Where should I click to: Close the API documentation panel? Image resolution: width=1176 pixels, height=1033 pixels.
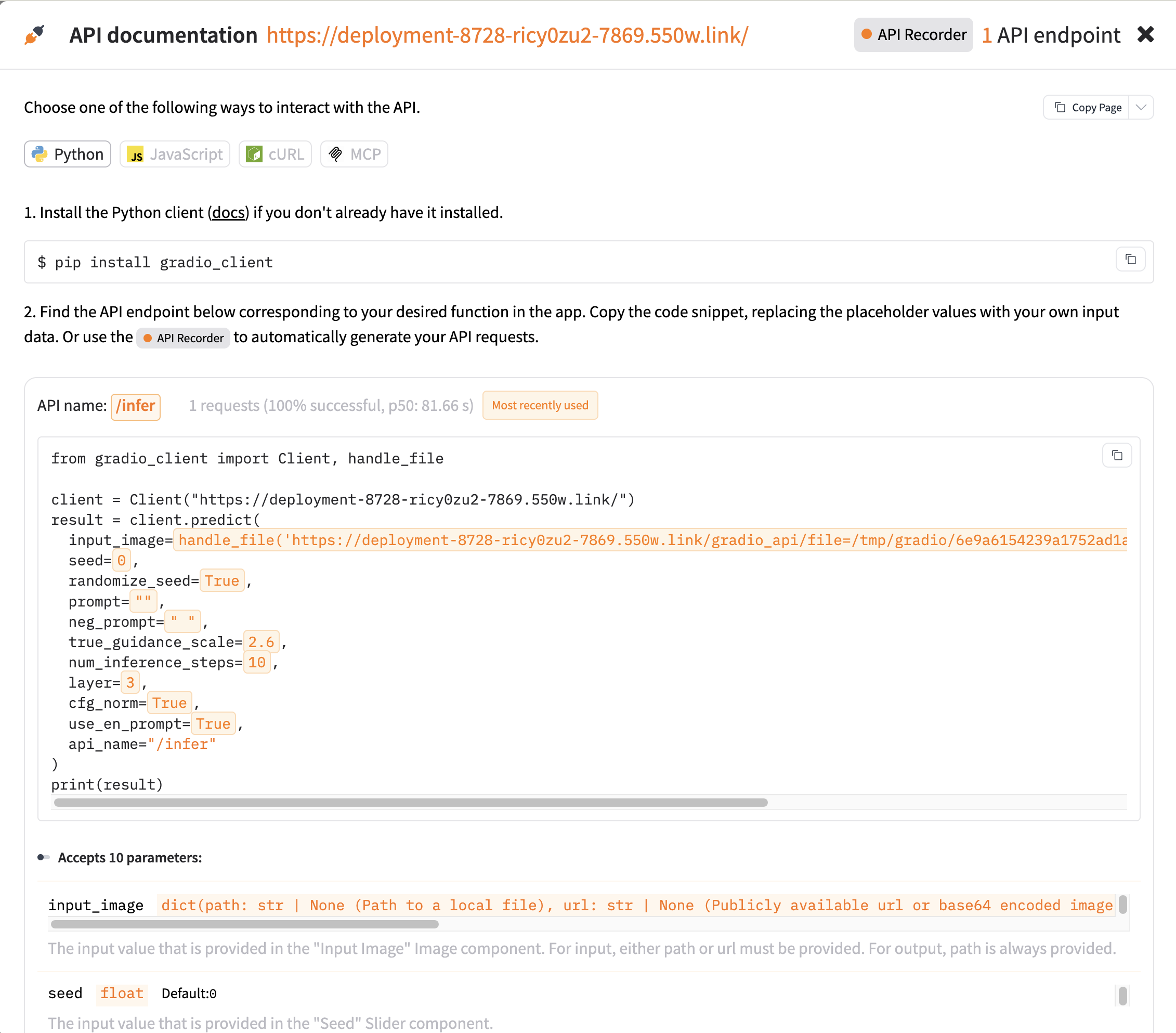[x=1145, y=35]
